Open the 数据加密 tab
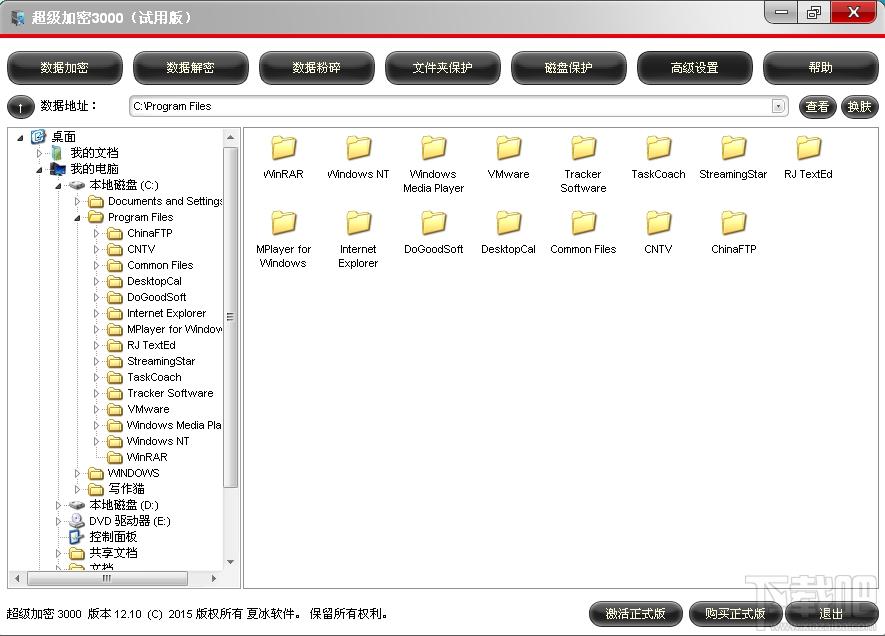Screen dimensions: 885x636 64,68
